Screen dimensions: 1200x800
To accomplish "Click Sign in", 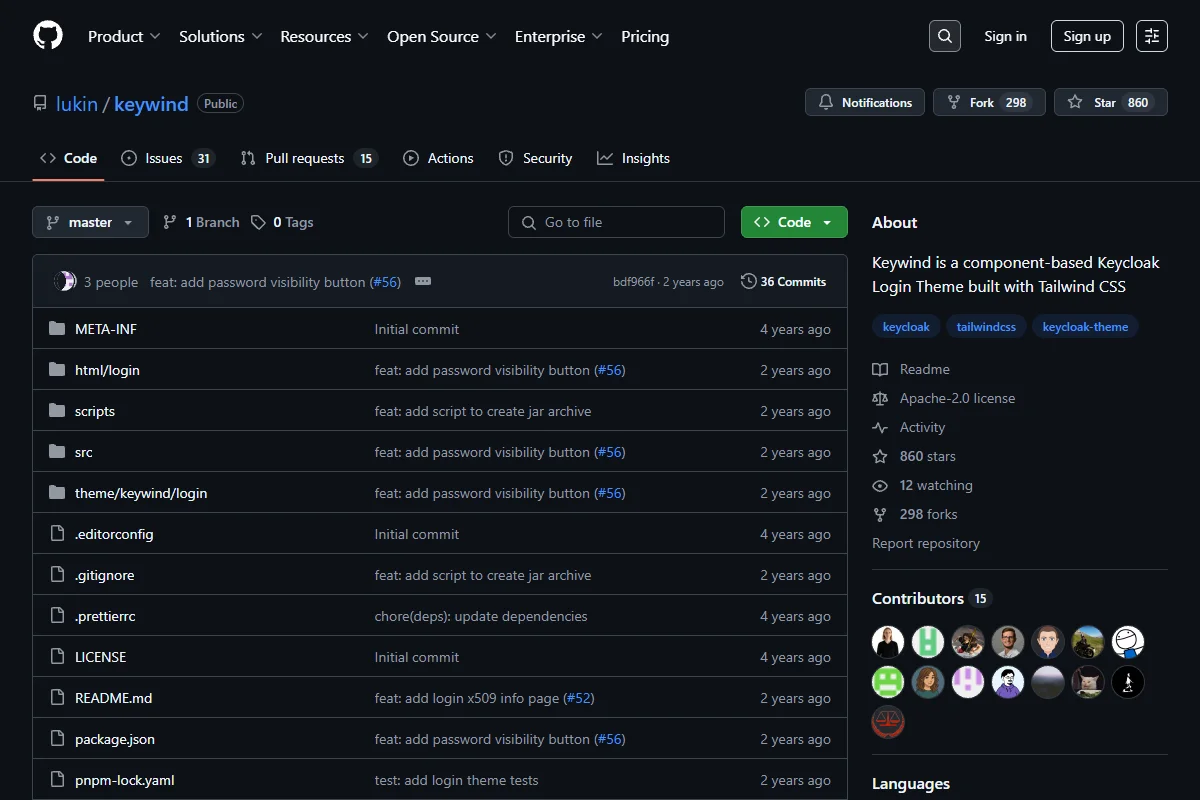I will (1005, 36).
